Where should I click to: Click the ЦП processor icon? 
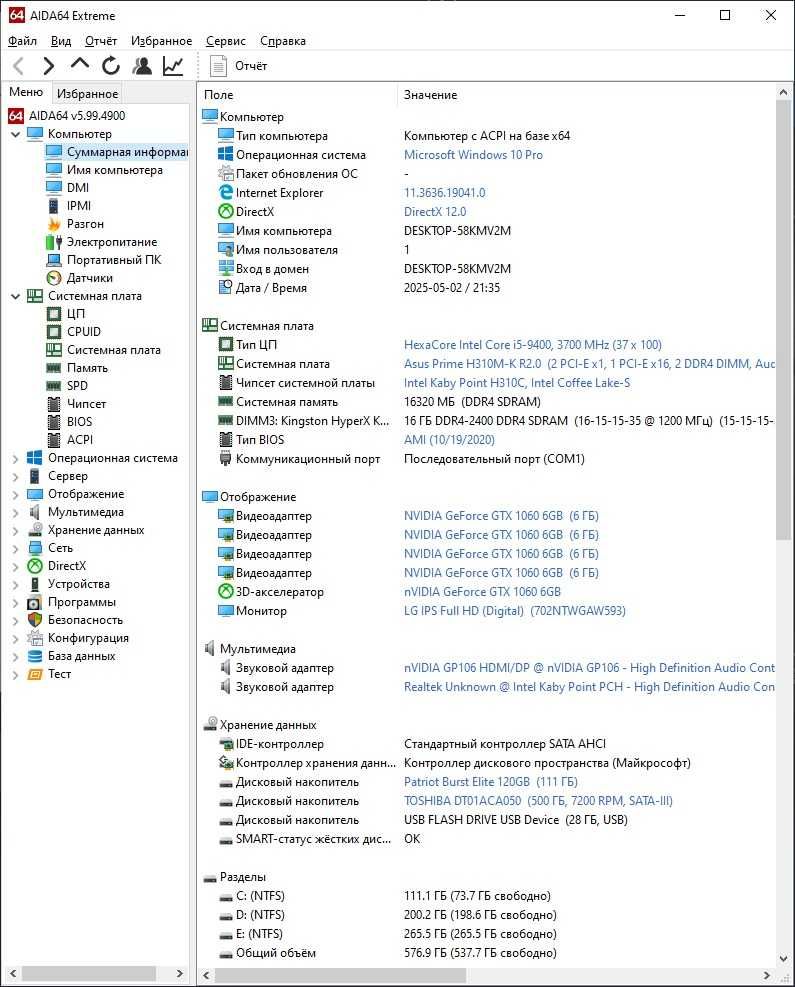click(x=54, y=313)
